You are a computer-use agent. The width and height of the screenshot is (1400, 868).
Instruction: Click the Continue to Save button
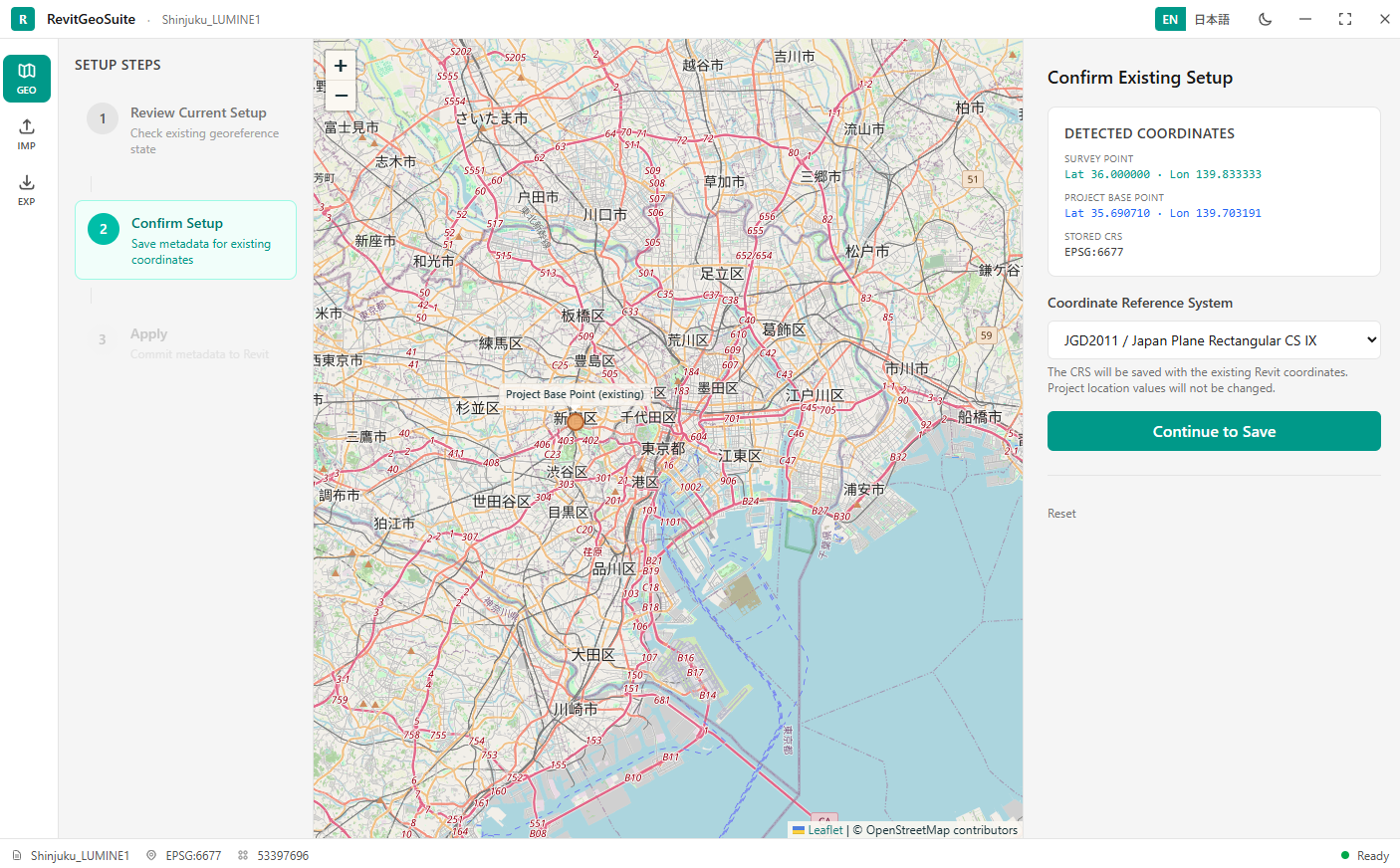pos(1214,431)
